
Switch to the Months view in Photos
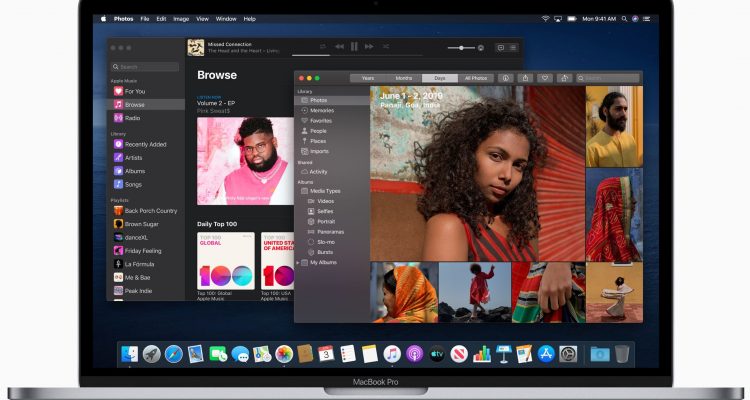pos(404,78)
